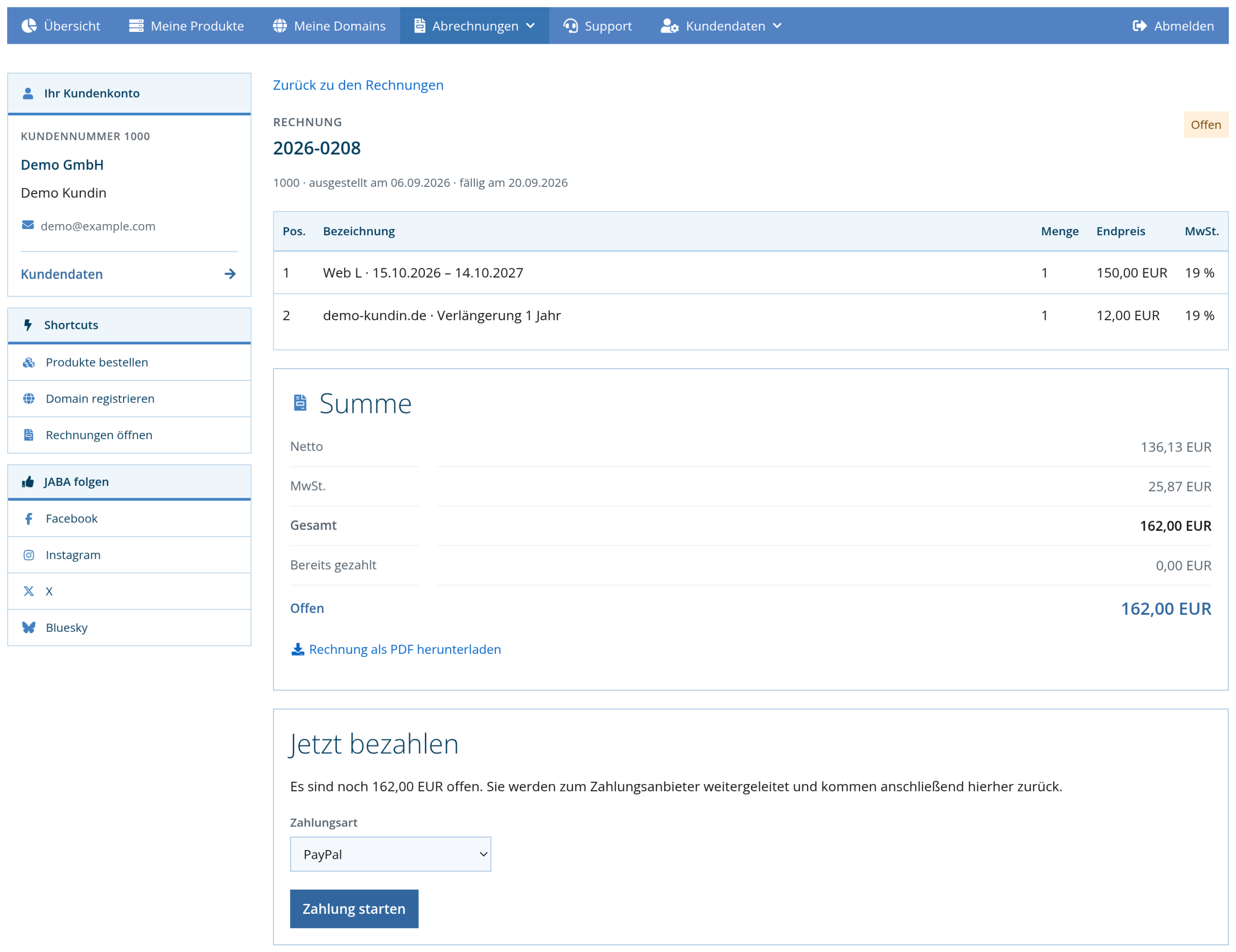This screenshot has width=1236, height=952.
Task: Click the Meine Domains globe icon
Action: (280, 25)
